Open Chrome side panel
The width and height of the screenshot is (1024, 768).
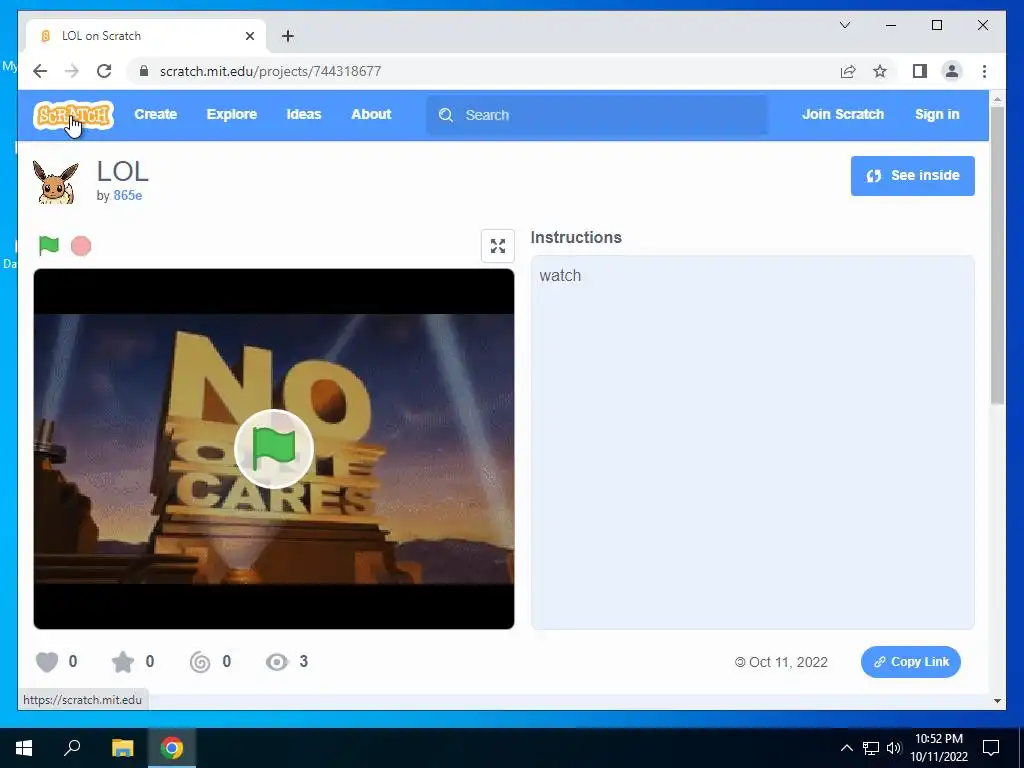[920, 71]
